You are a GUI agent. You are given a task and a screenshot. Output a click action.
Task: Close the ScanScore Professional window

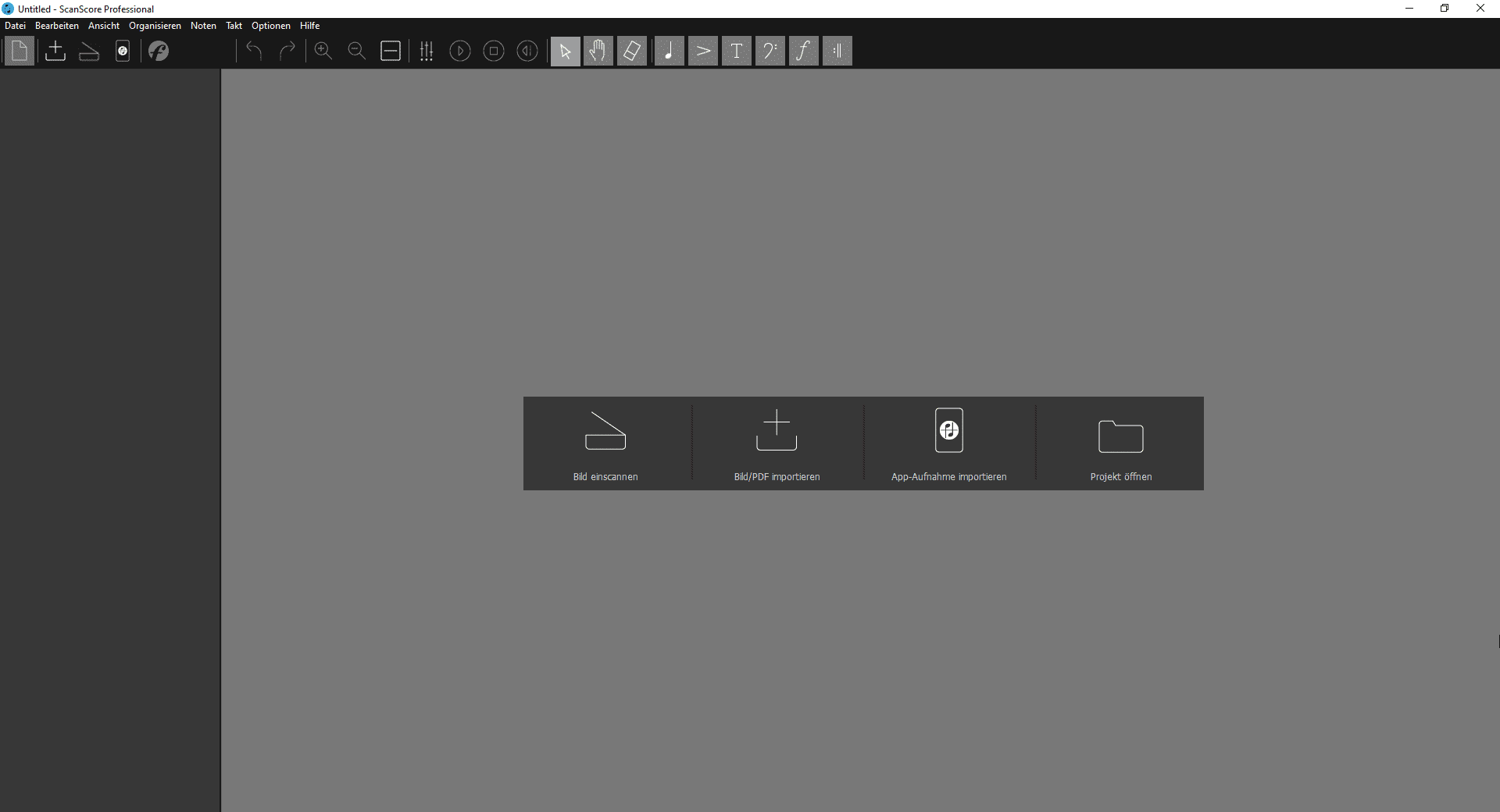(1480, 9)
